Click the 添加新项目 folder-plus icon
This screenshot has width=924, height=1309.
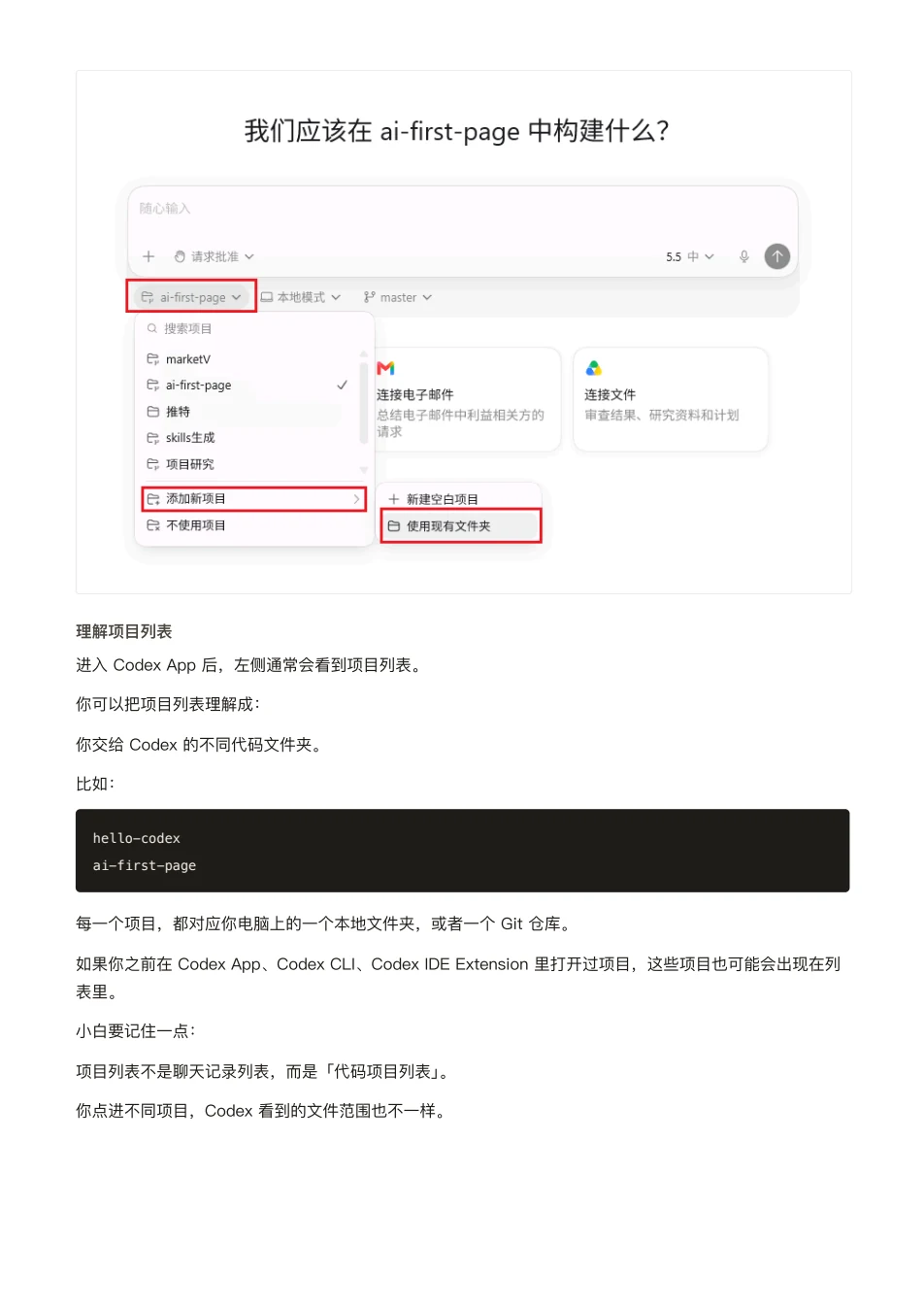152,499
